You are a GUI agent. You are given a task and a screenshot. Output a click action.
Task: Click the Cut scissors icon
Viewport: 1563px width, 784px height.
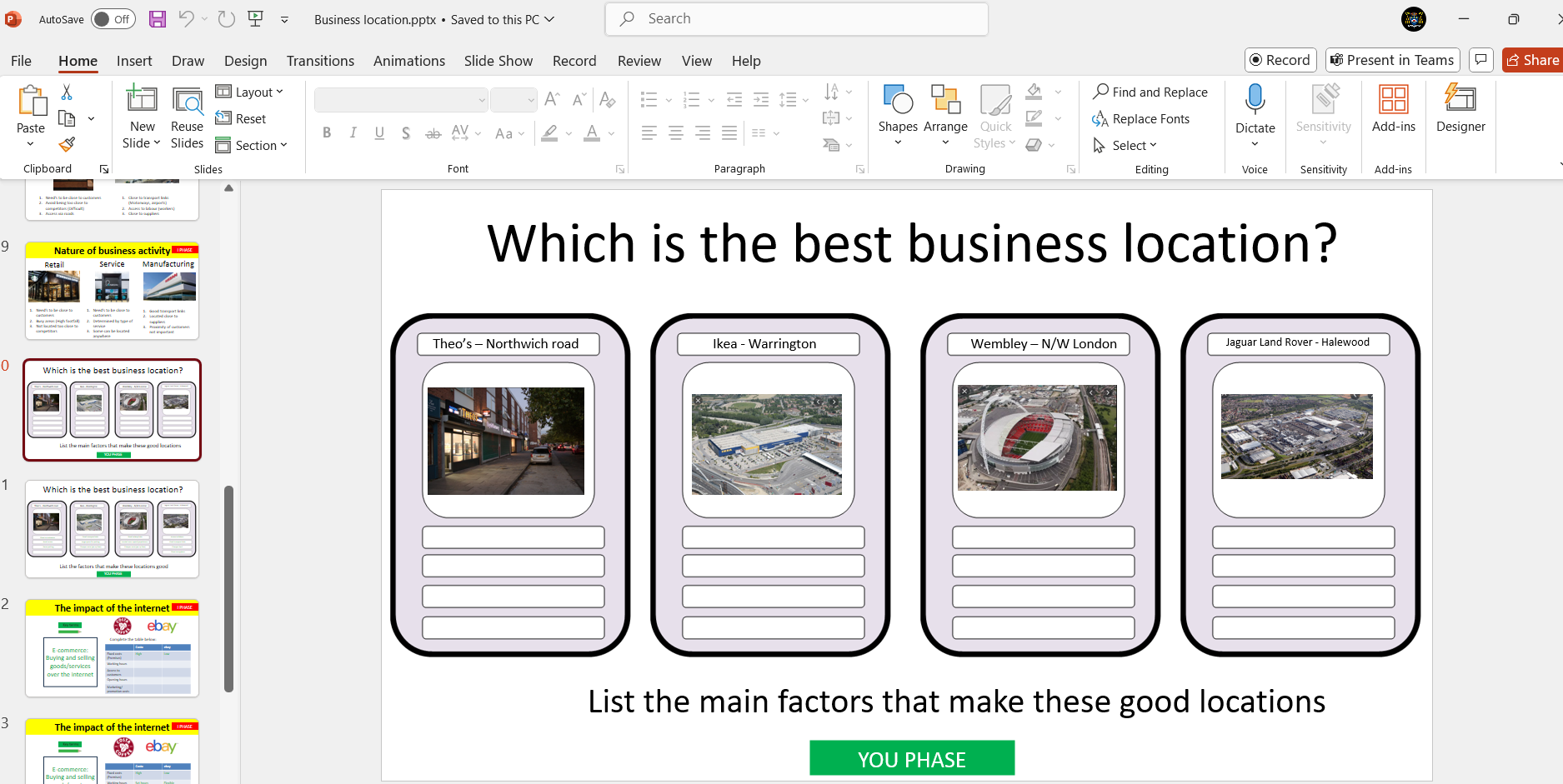click(x=67, y=92)
